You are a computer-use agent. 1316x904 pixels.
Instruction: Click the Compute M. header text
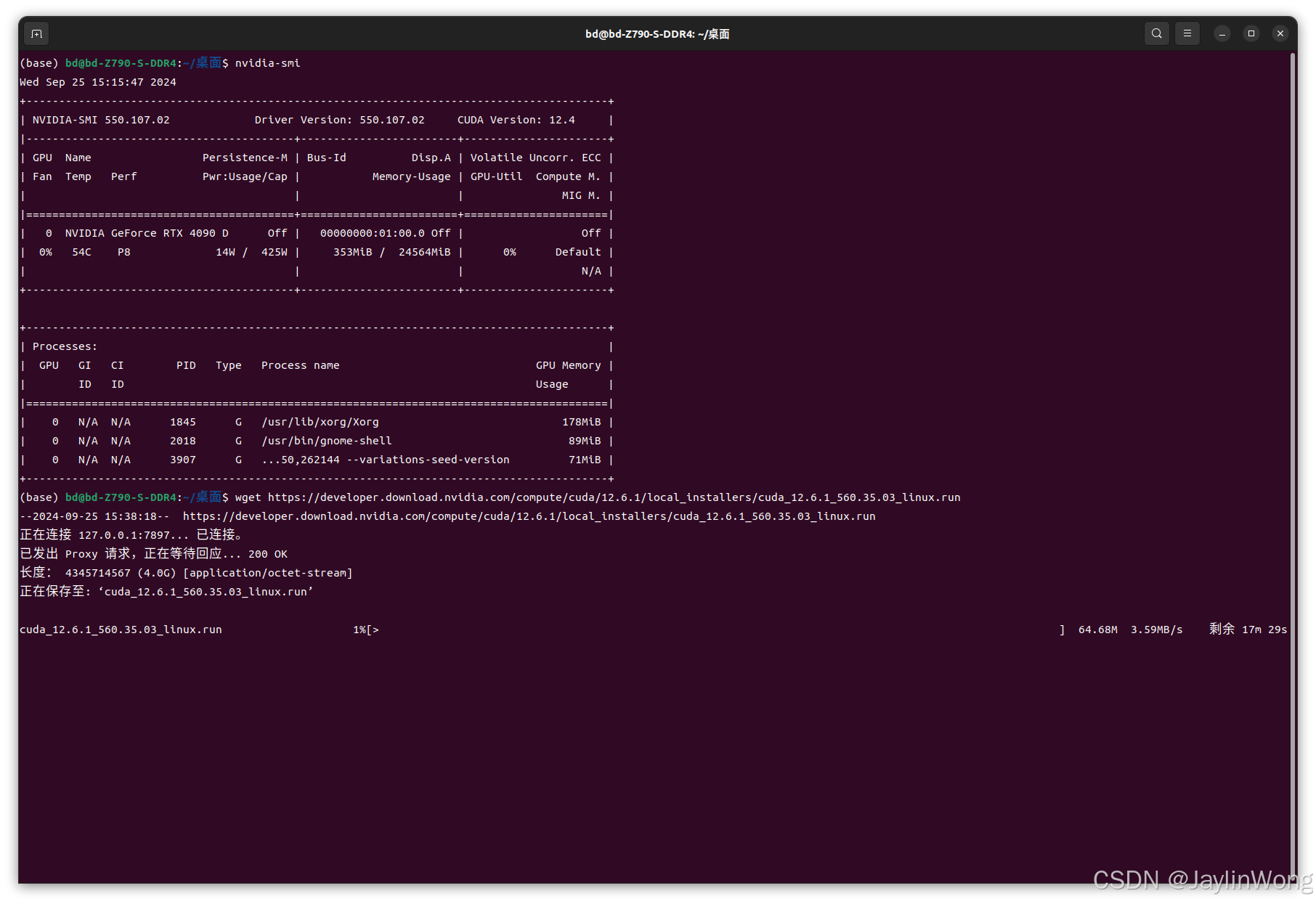(x=568, y=176)
